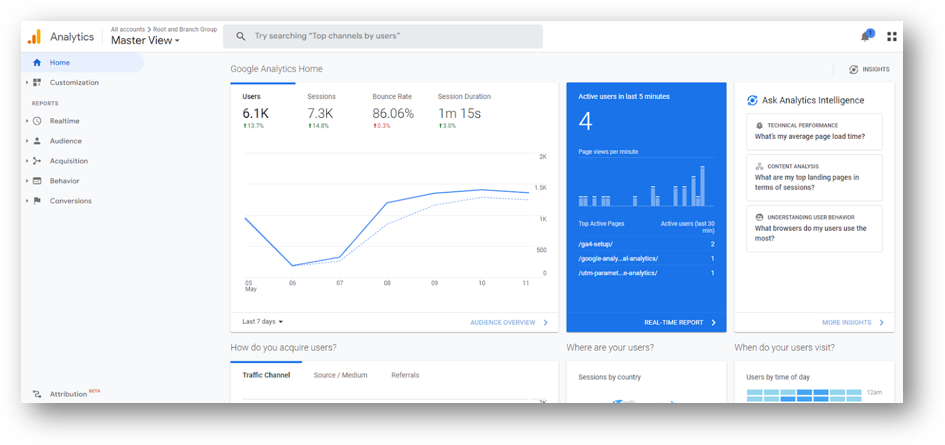Expand the Behavior reports arrow
The image size is (945, 445).
27,181
